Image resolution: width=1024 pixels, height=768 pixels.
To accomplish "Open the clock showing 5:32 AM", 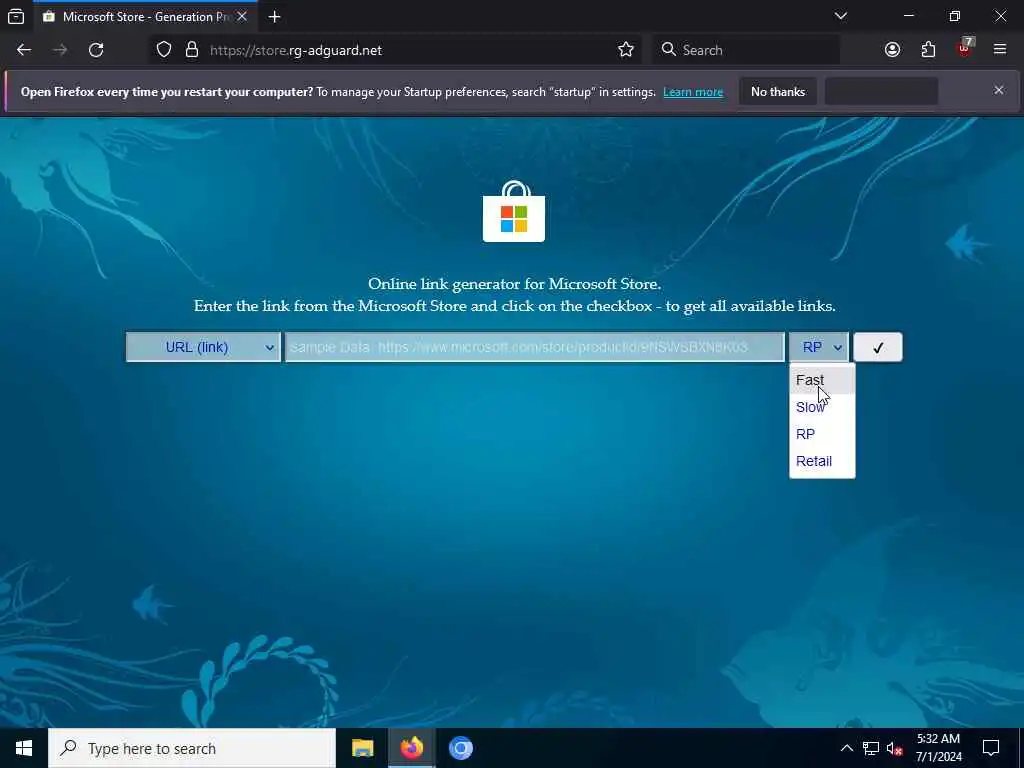I will pos(938,748).
